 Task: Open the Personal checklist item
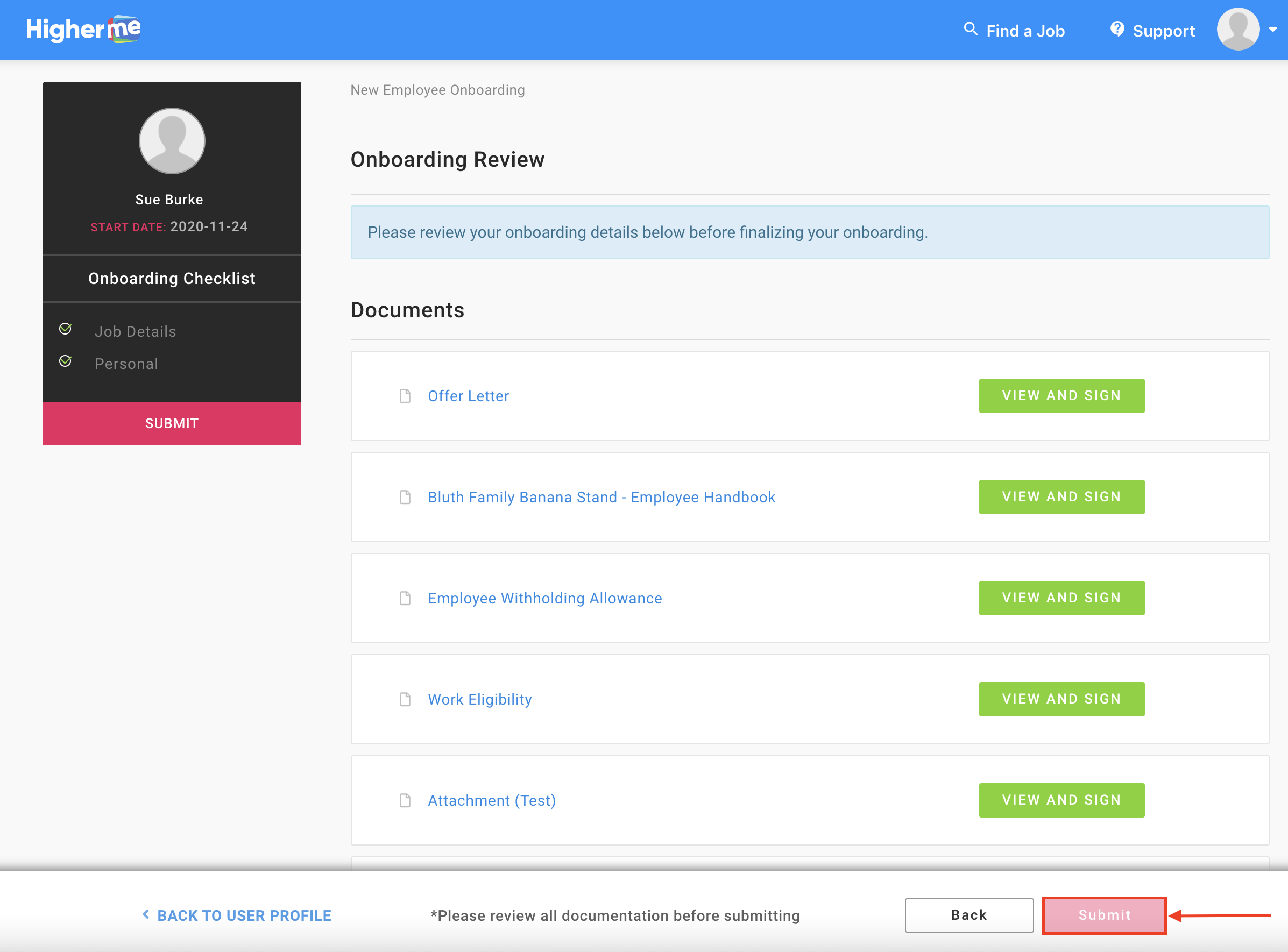click(126, 364)
